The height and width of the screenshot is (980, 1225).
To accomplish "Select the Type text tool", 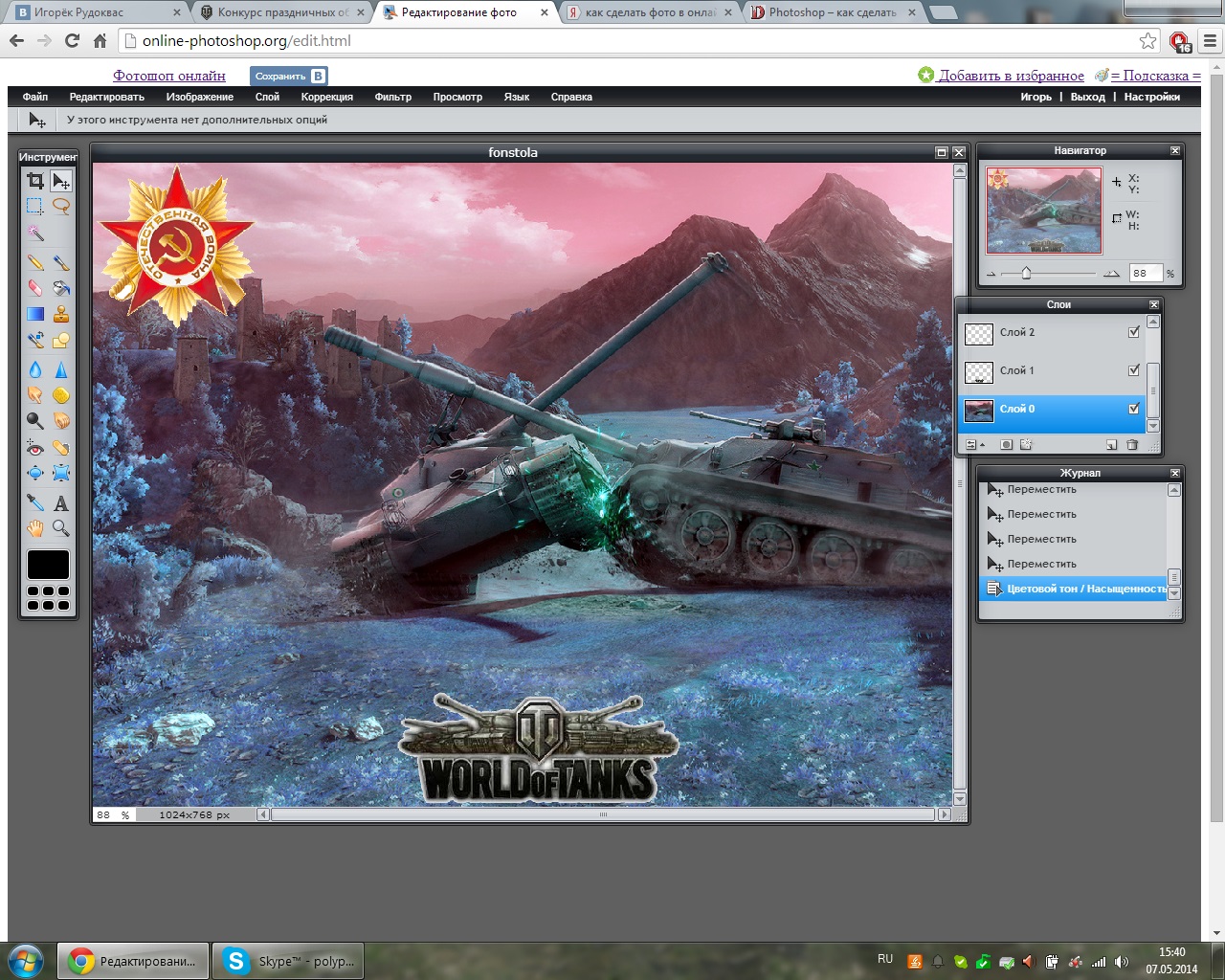I will click(61, 501).
